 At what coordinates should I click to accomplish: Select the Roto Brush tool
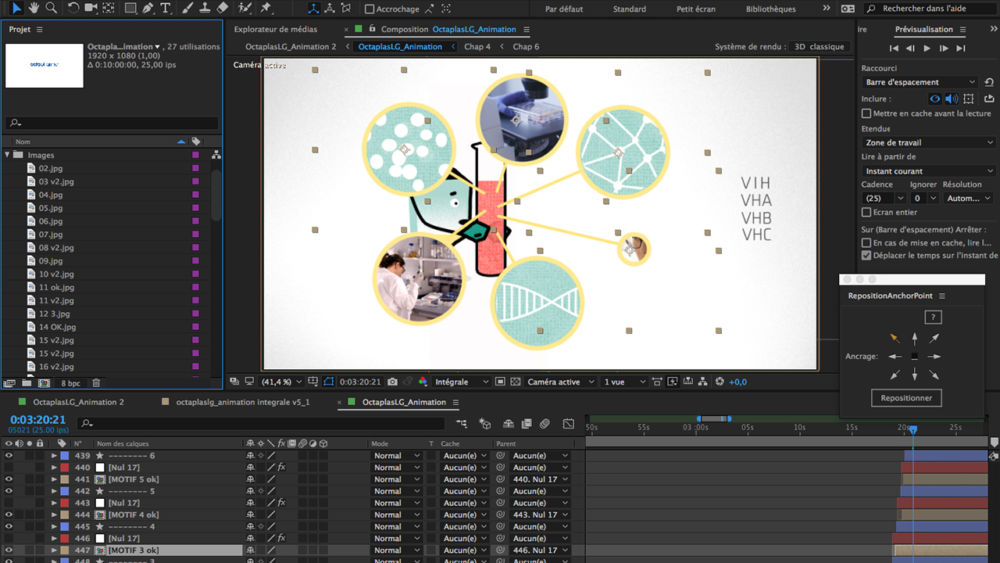tap(245, 8)
